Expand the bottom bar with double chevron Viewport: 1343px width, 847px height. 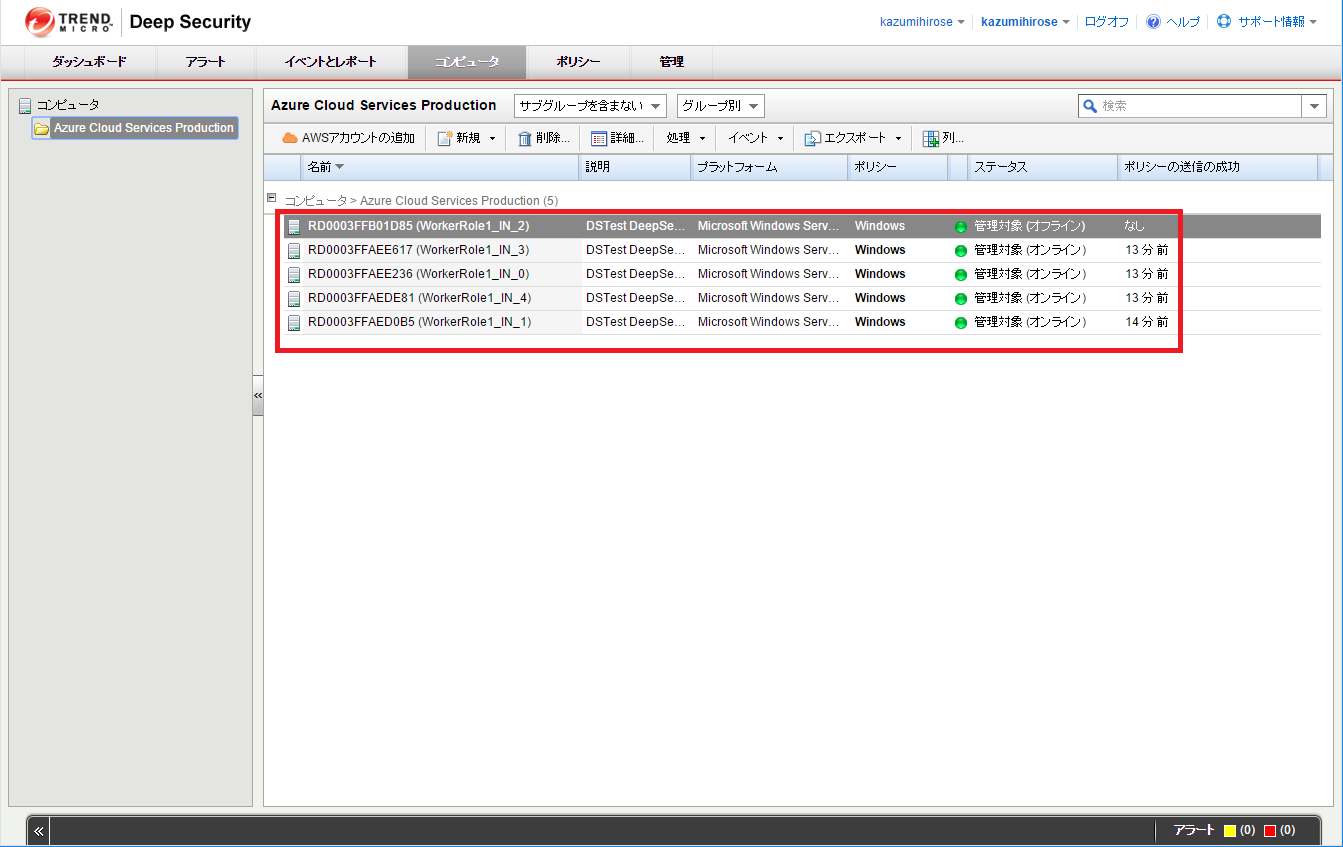38,831
